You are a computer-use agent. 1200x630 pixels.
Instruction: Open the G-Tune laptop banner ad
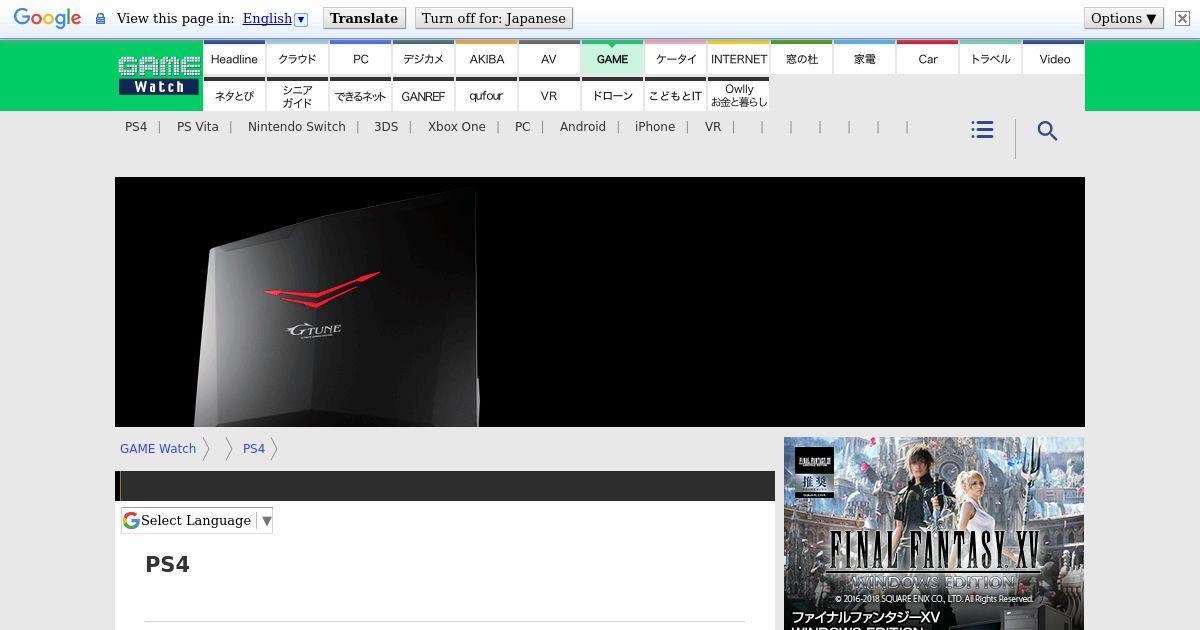tap(600, 302)
